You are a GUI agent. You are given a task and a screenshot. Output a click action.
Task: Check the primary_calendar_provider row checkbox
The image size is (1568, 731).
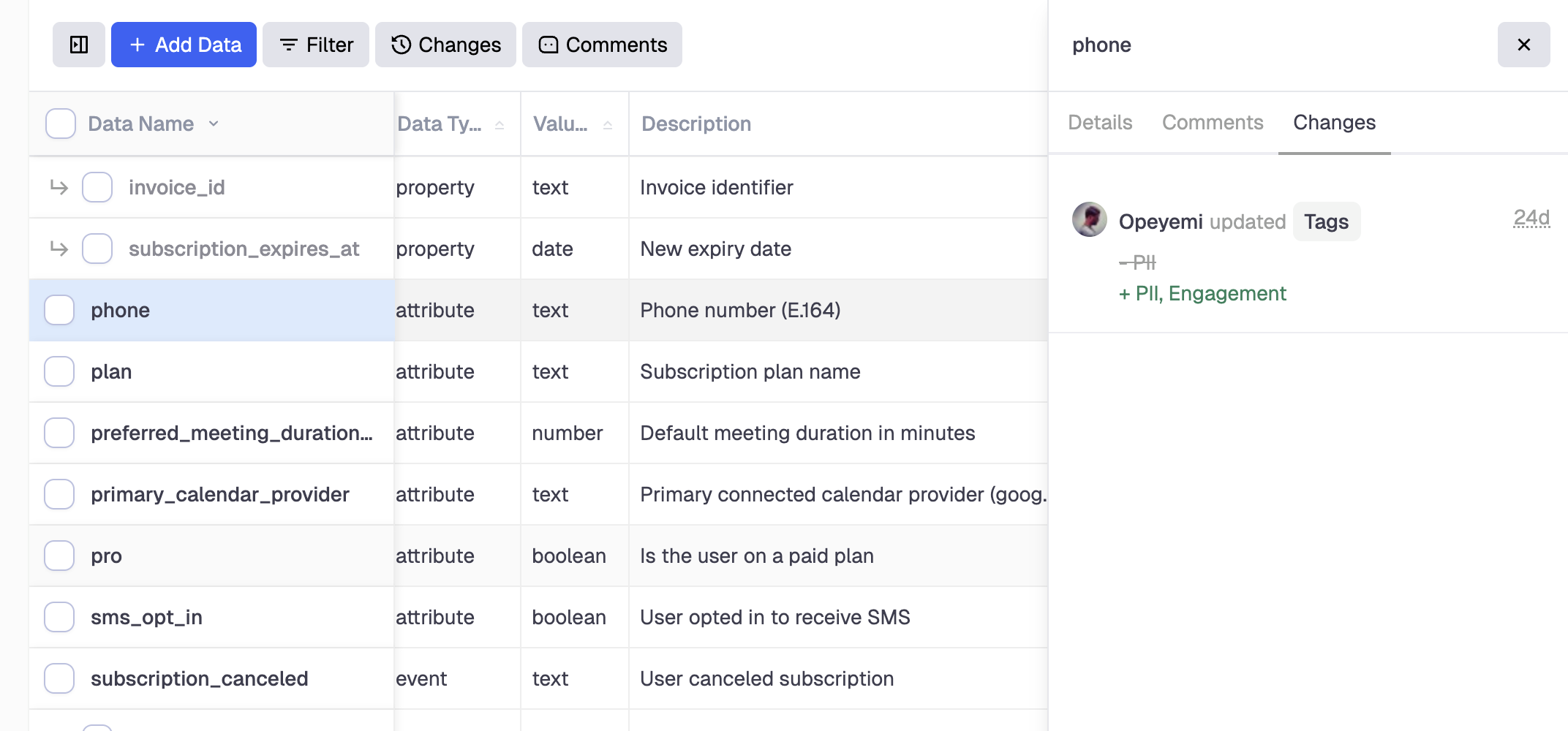click(x=59, y=494)
